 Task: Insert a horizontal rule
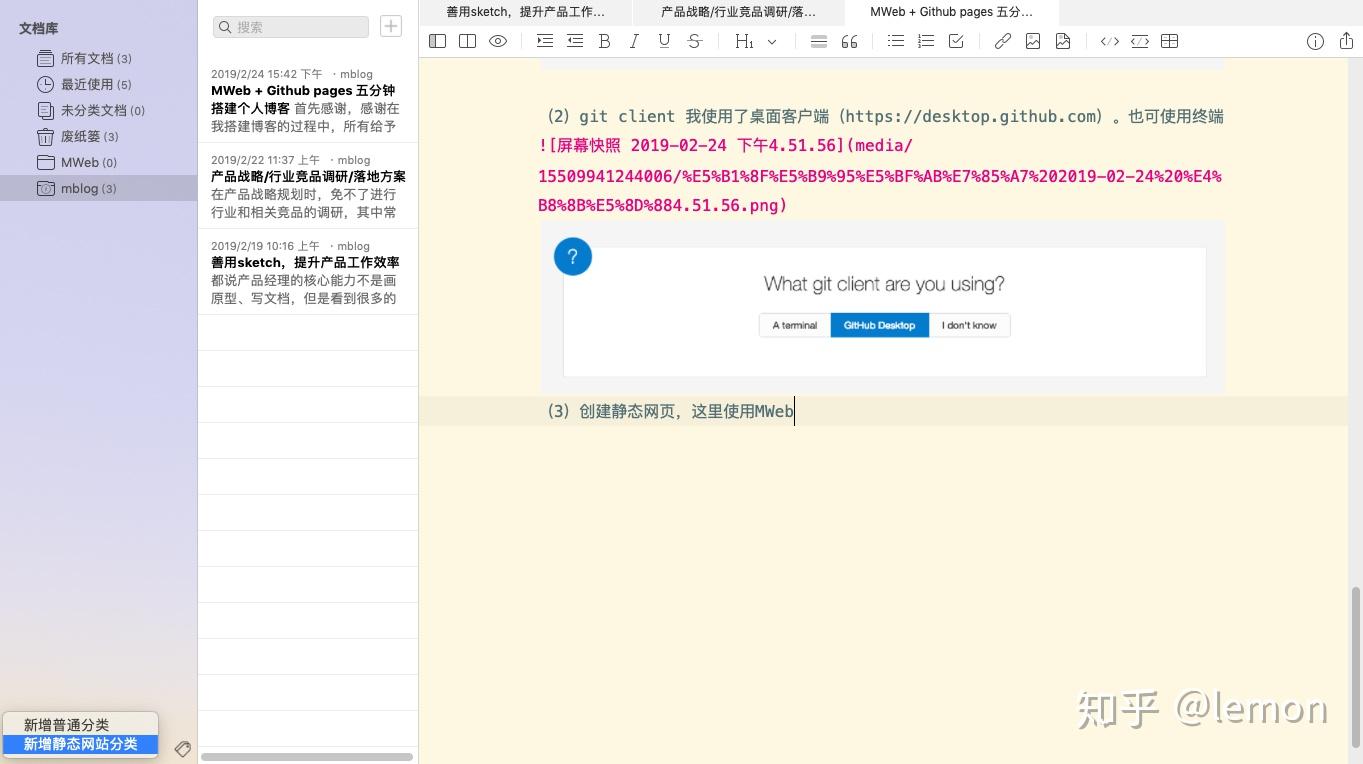tap(819, 41)
